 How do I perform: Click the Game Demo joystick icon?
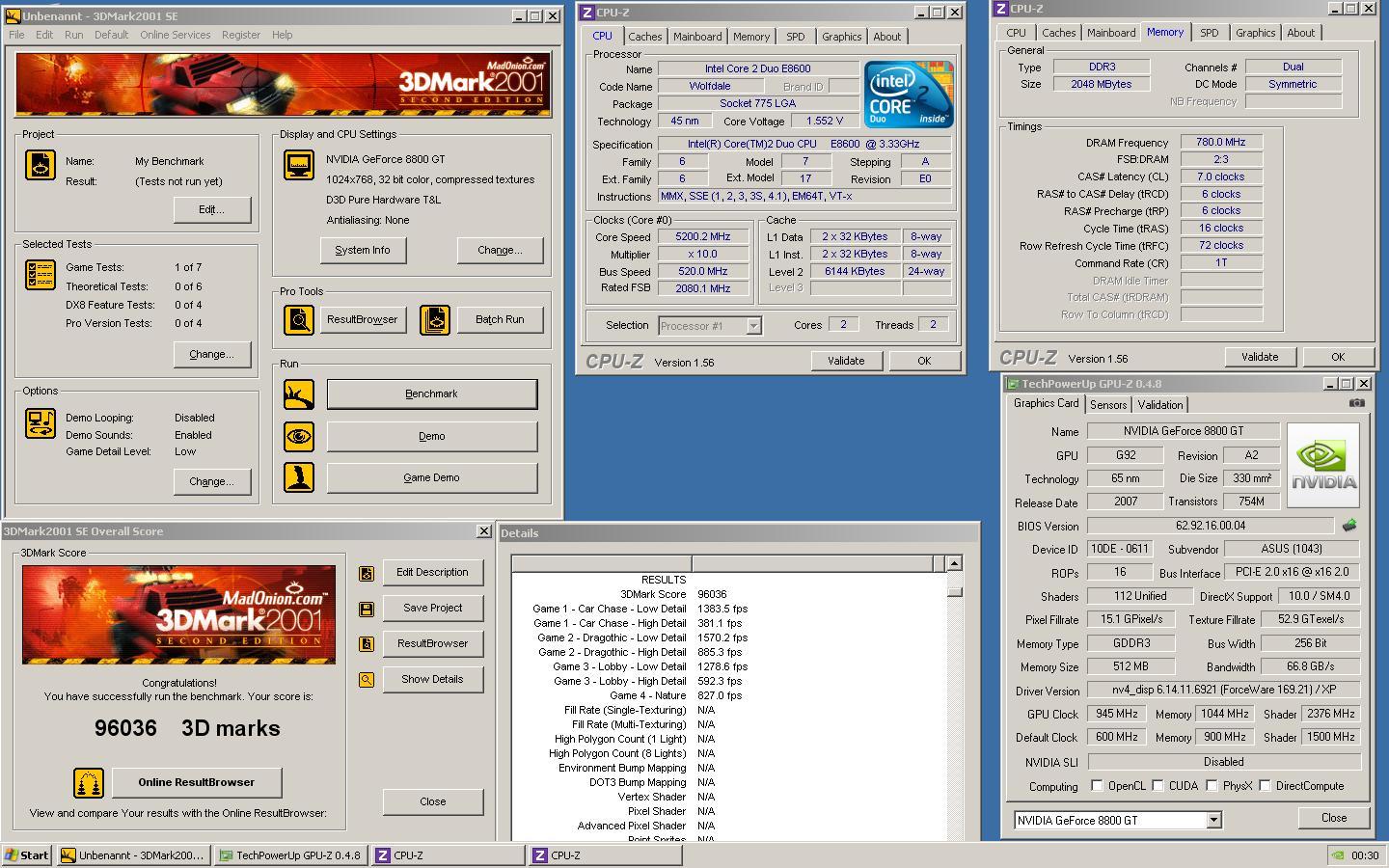click(299, 478)
